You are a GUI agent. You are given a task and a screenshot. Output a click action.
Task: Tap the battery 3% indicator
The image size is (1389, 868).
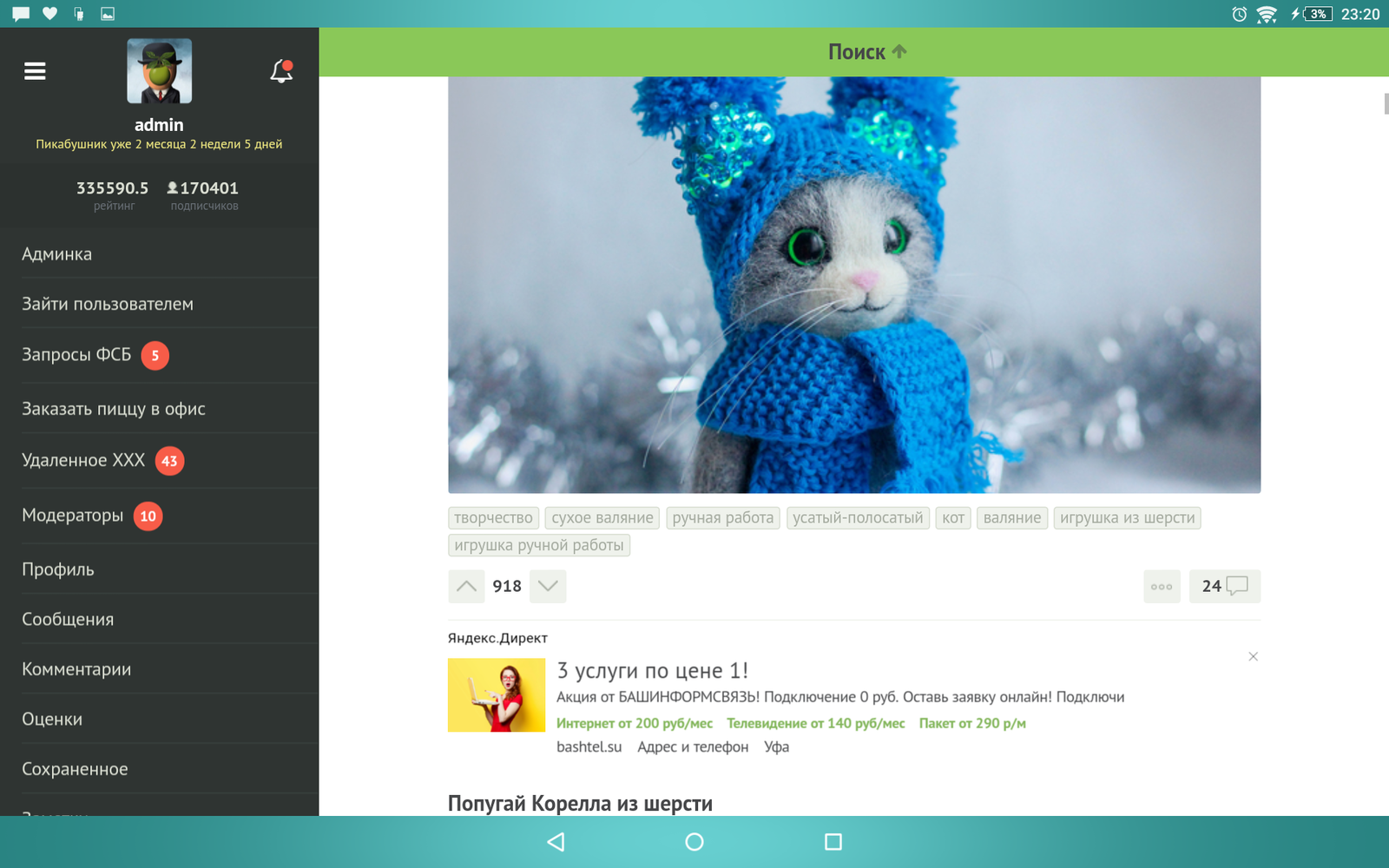coord(1318,14)
